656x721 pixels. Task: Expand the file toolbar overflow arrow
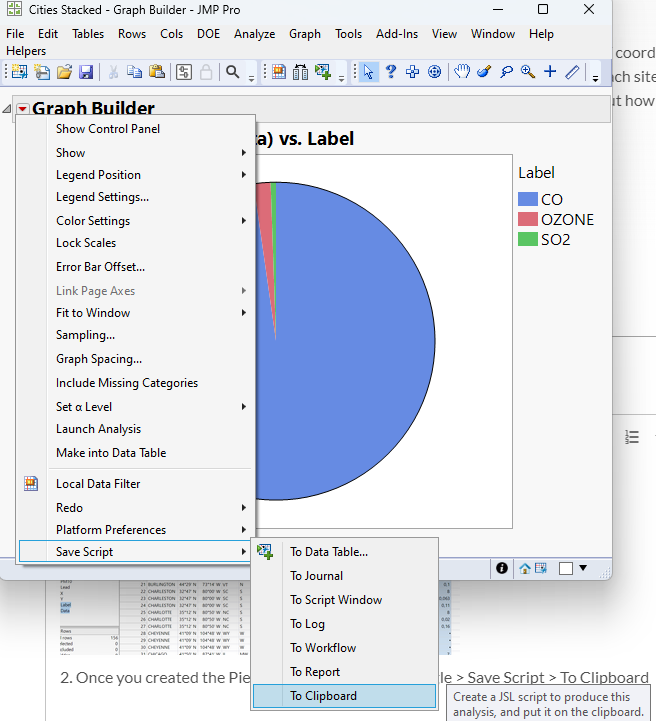click(x=251, y=79)
